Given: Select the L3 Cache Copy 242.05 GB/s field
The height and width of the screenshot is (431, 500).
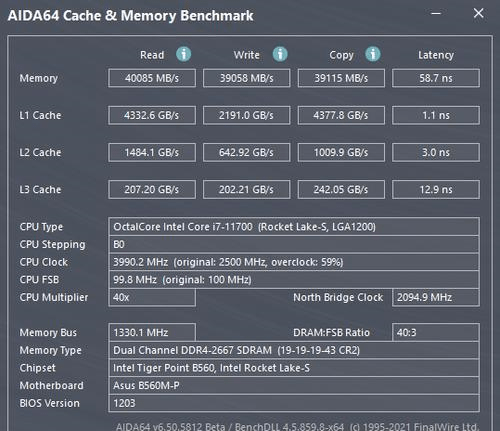Looking at the screenshot, I should (x=341, y=190).
